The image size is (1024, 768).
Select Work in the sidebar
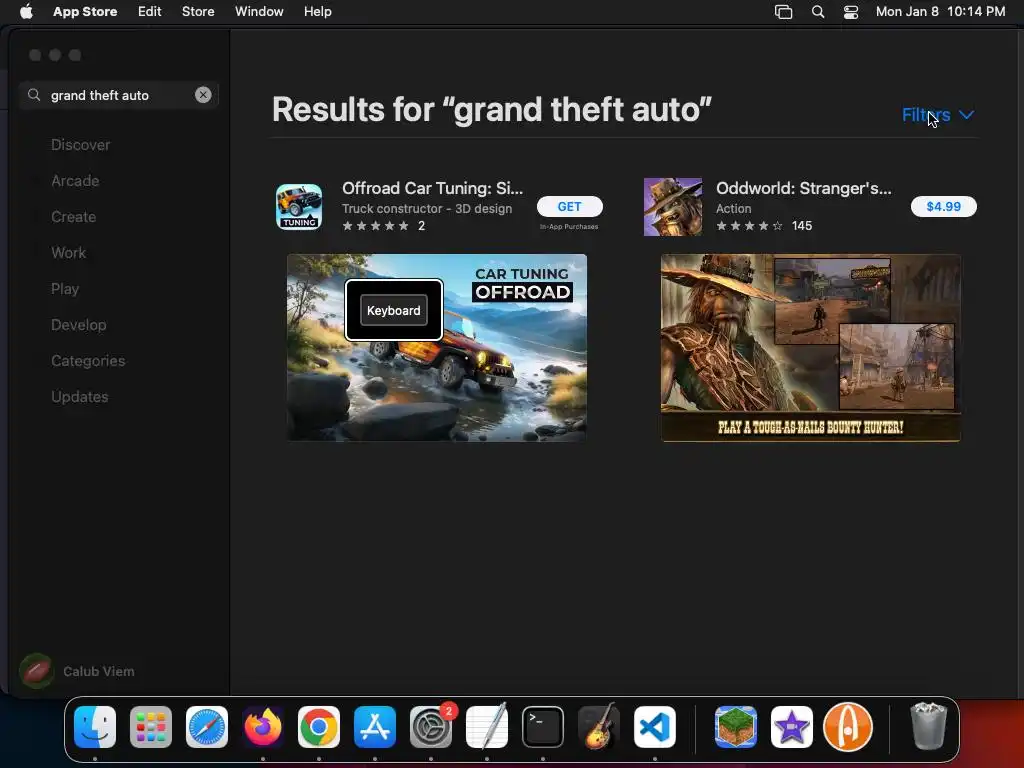tap(69, 253)
